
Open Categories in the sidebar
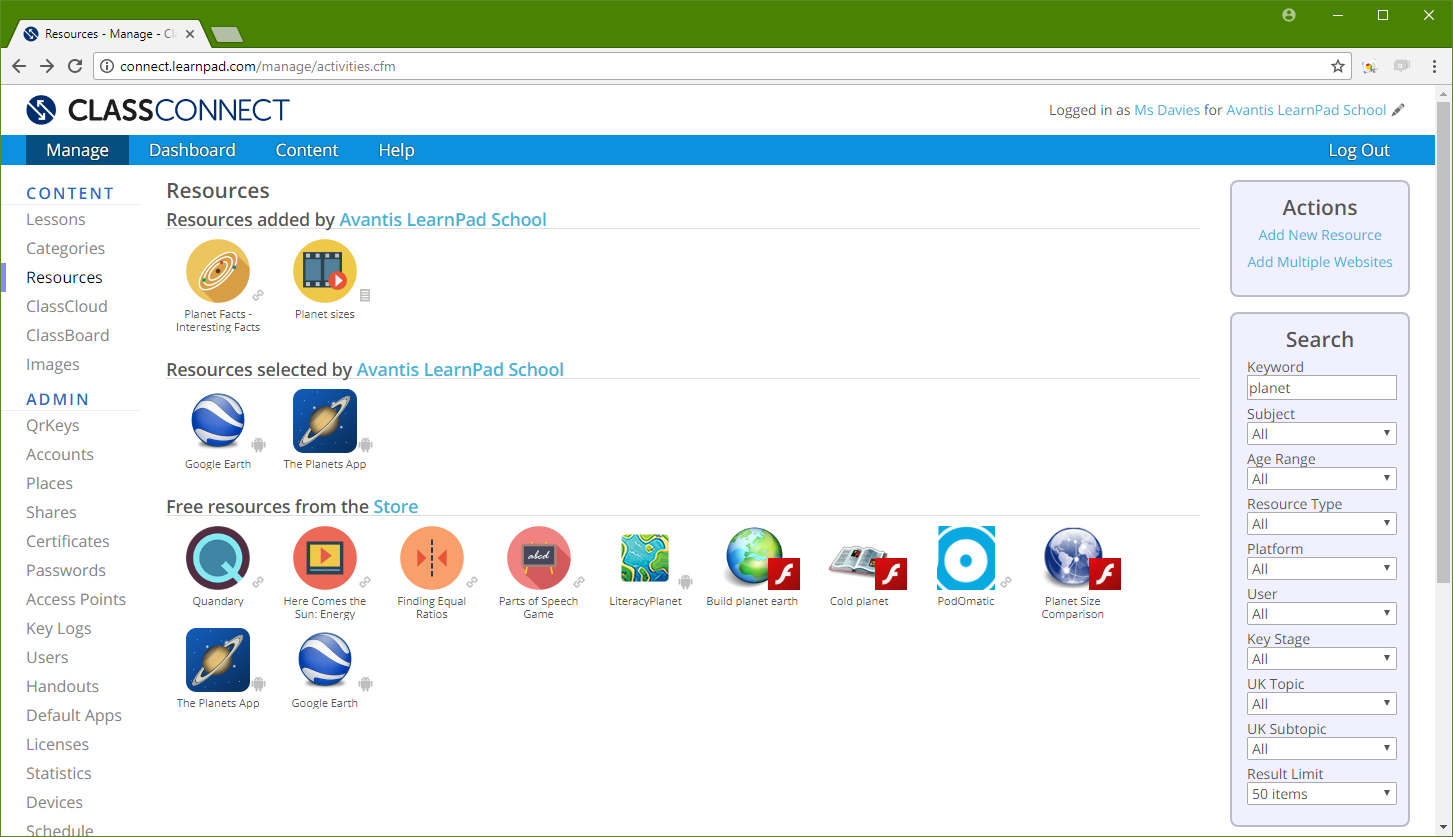click(x=65, y=249)
